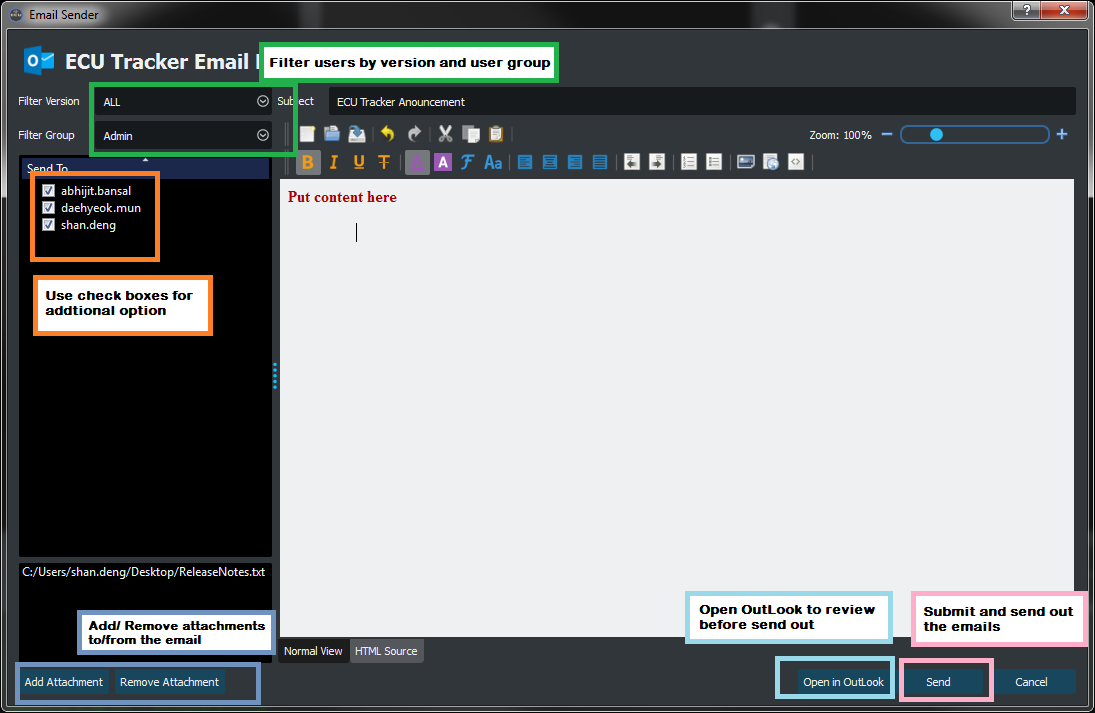The height and width of the screenshot is (713, 1095).
Task: Open the help question mark button in the title bar
Action: (1026, 10)
